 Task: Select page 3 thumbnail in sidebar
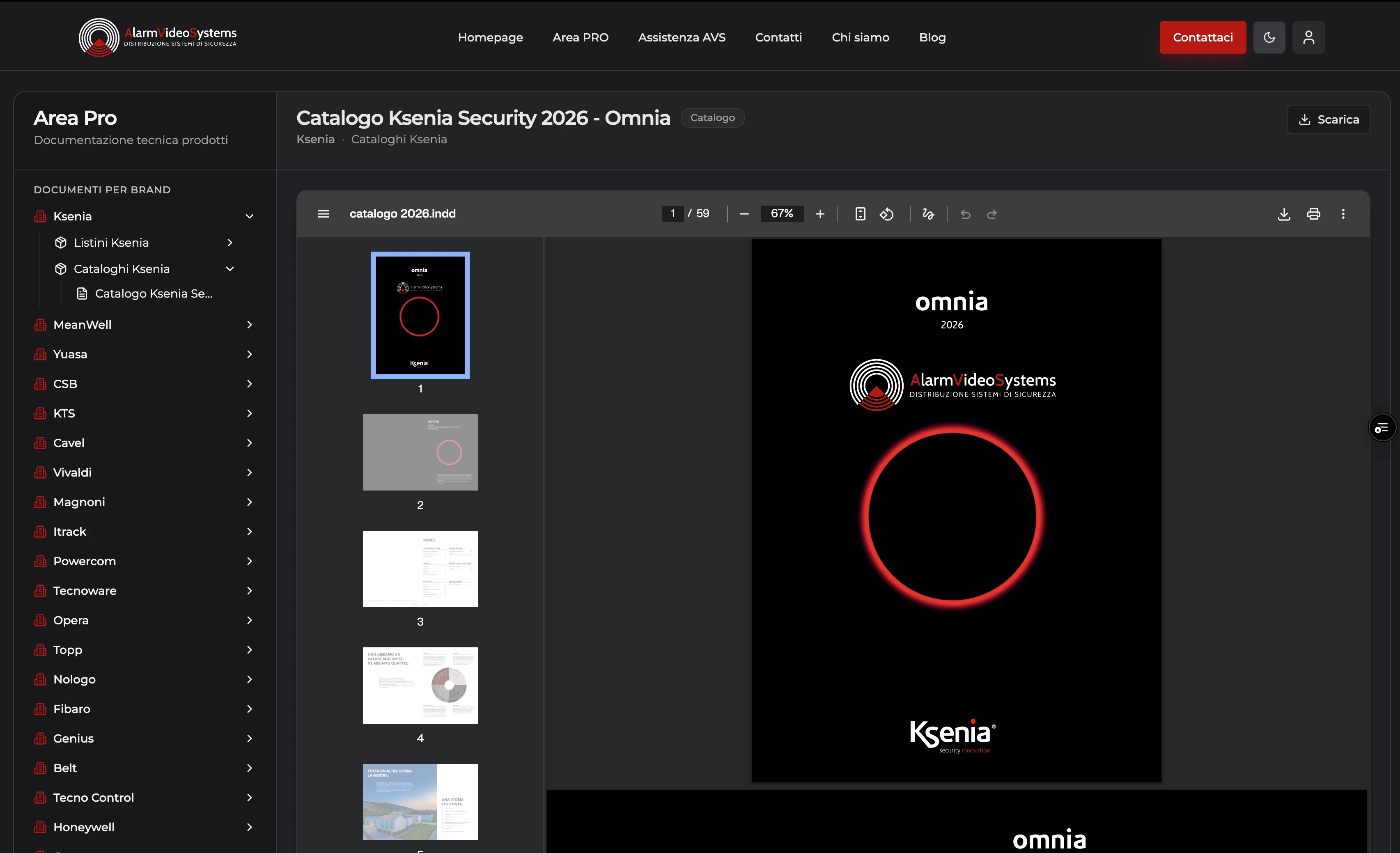[x=420, y=569]
